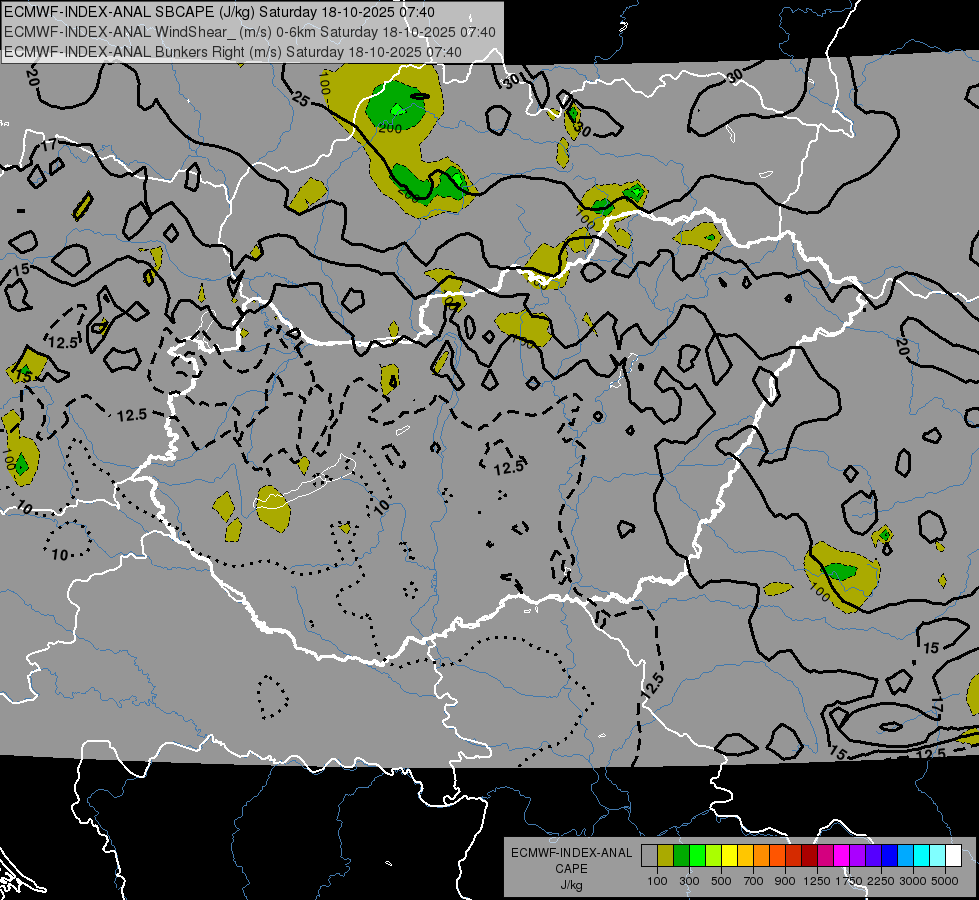Image resolution: width=979 pixels, height=900 pixels.
Task: Click the 12.5 label in map center
Action: [x=508, y=467]
